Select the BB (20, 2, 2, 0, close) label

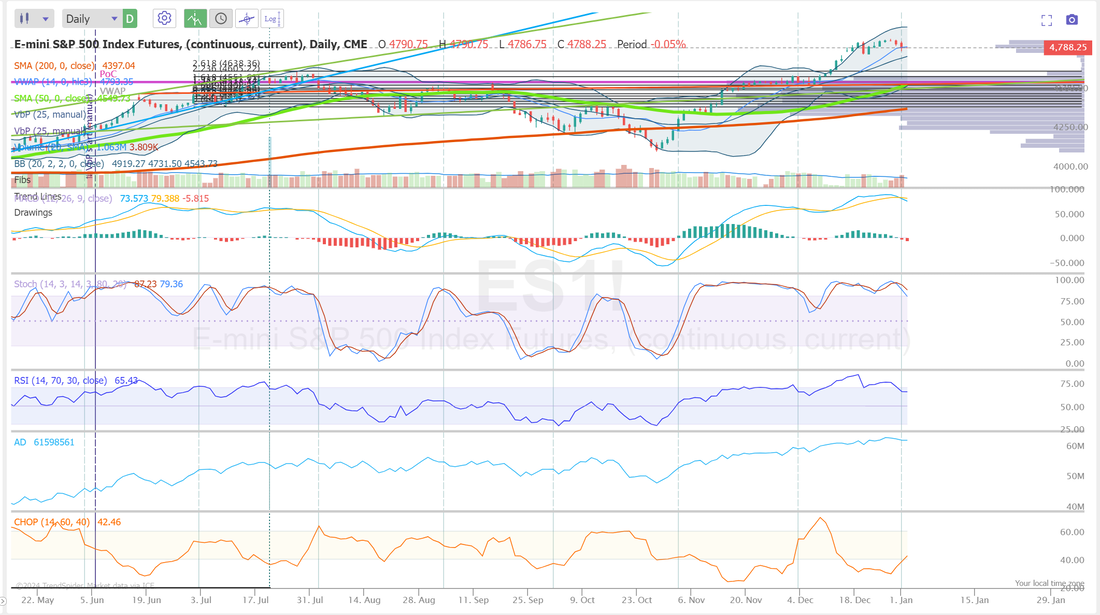59,164
